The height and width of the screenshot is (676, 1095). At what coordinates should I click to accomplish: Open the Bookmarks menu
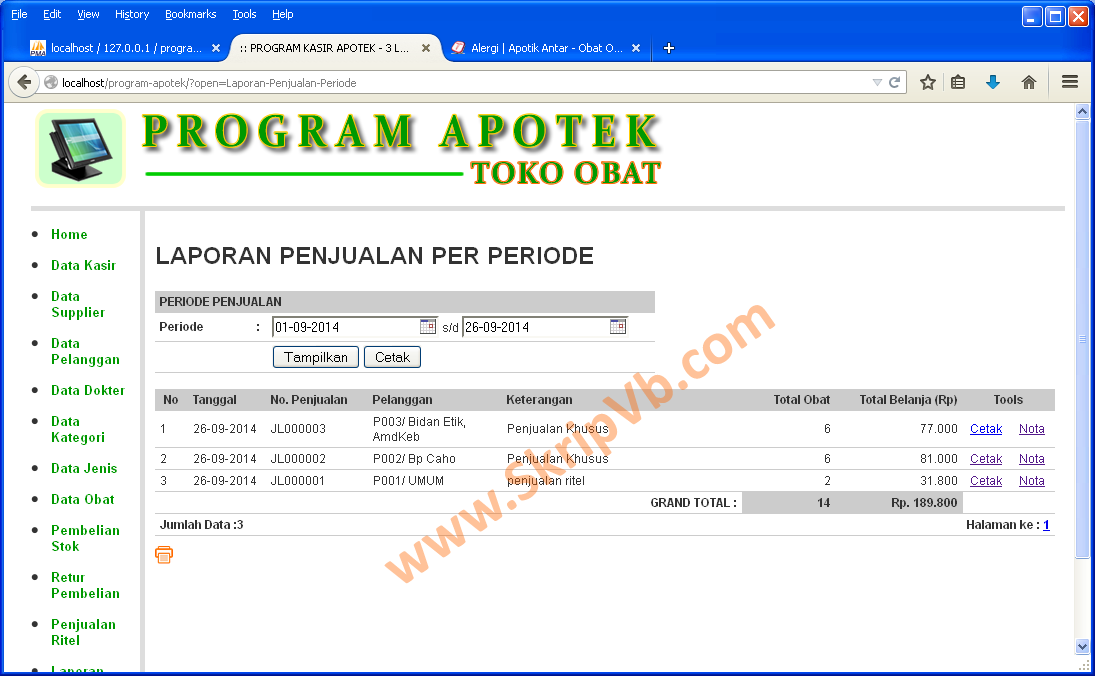click(x=190, y=14)
